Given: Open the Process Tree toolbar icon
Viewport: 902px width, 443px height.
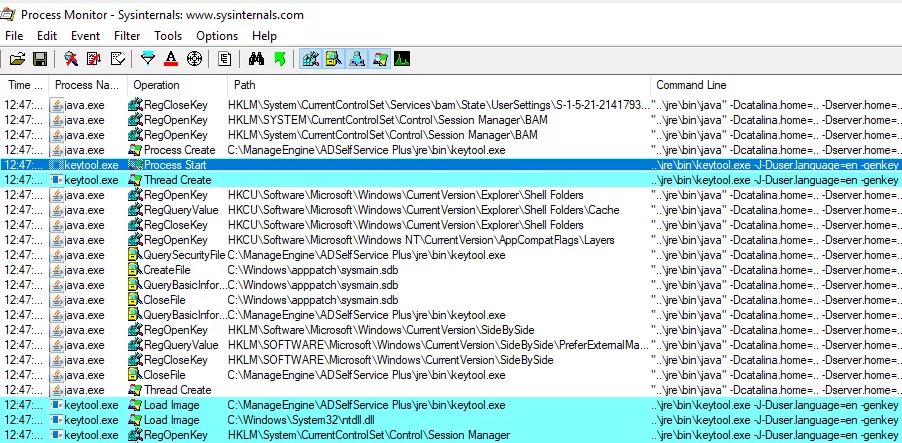Looking at the screenshot, I should pos(224,59).
